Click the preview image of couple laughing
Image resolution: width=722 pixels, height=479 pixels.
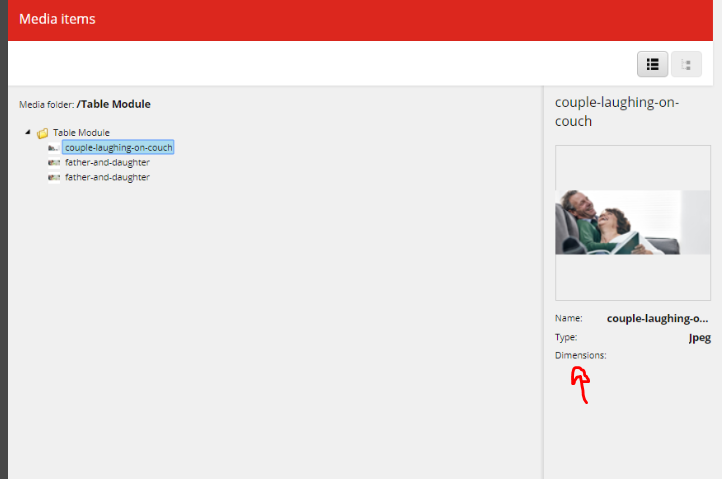pyautogui.click(x=633, y=222)
